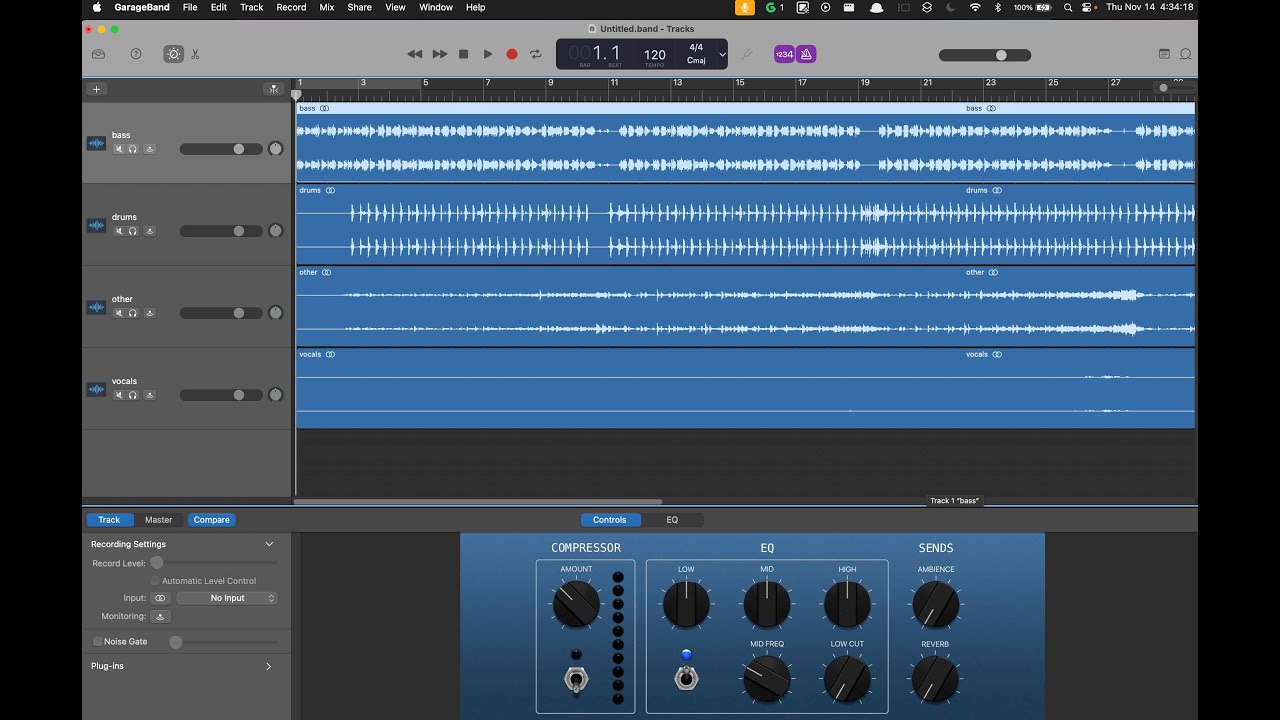
Task: Click the 120 tempo display
Action: [x=654, y=55]
